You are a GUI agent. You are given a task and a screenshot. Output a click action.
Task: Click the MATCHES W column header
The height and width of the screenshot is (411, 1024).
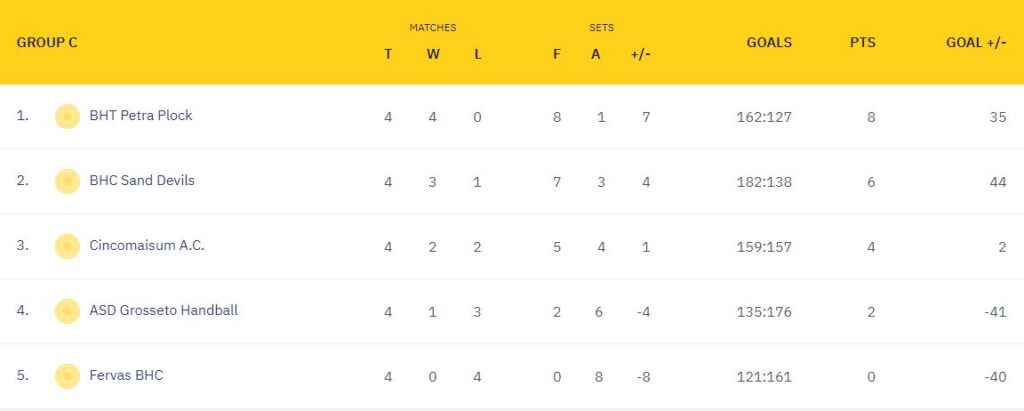(433, 55)
